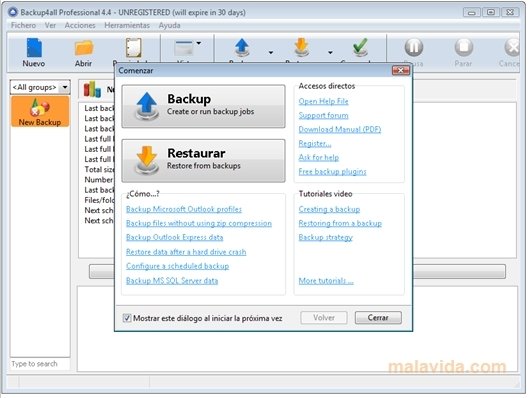Viewport: 529px width, 398px height.
Task: Click the Ask for help link
Action: tap(318, 158)
